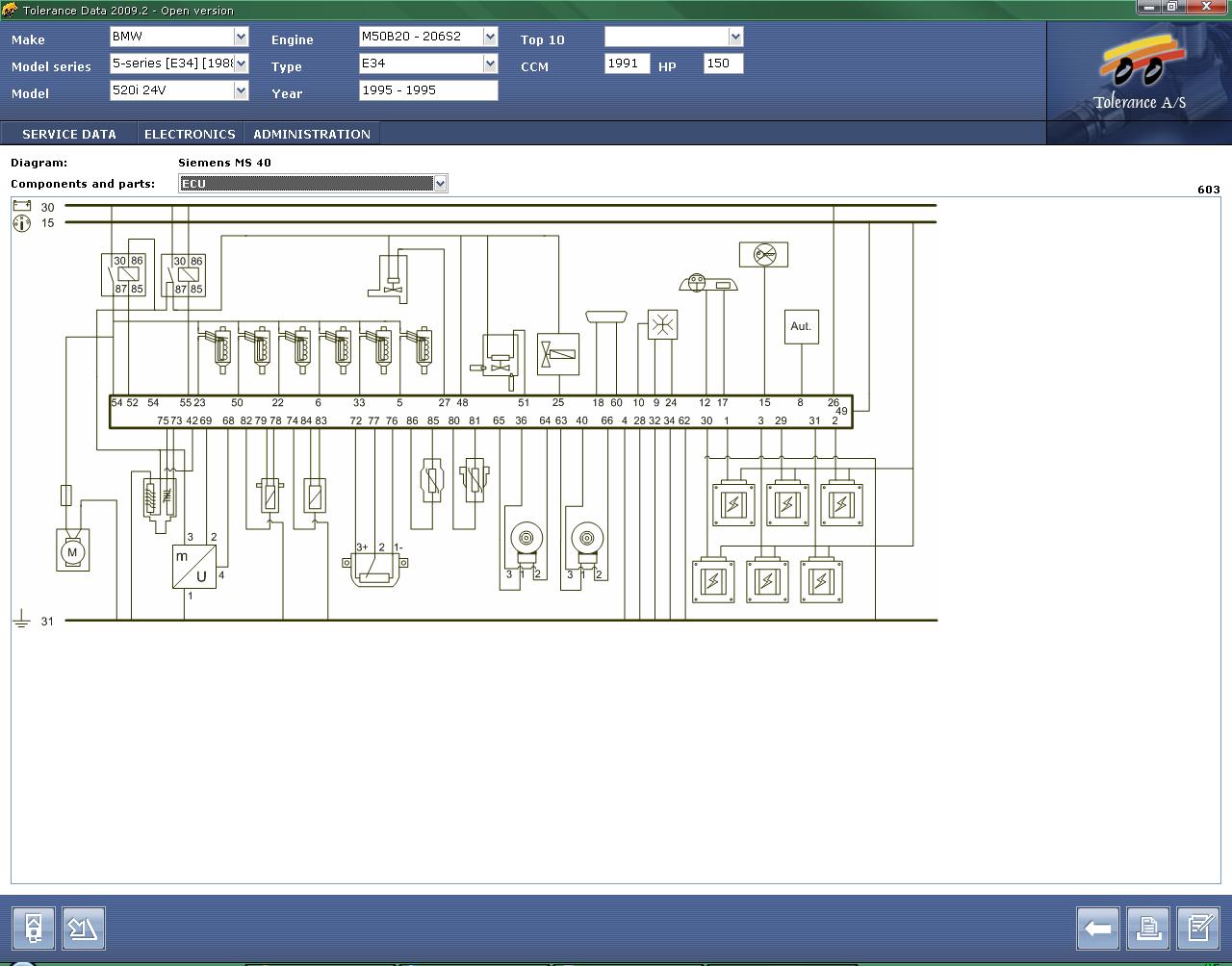Screen dimensions: 1232x966
Task: Click ECU pin 54 at the far left
Action: pyautogui.click(x=116, y=403)
